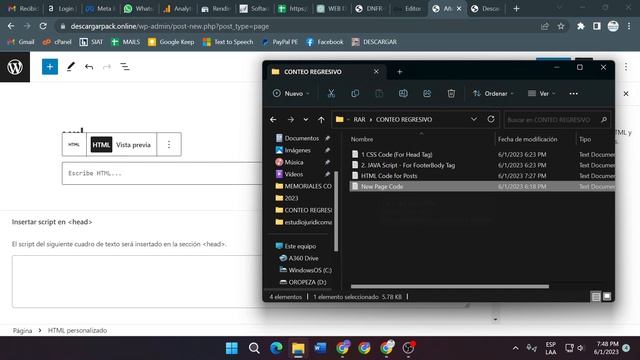
Task: Open the Ordenar sort dropdown
Action: (493, 93)
